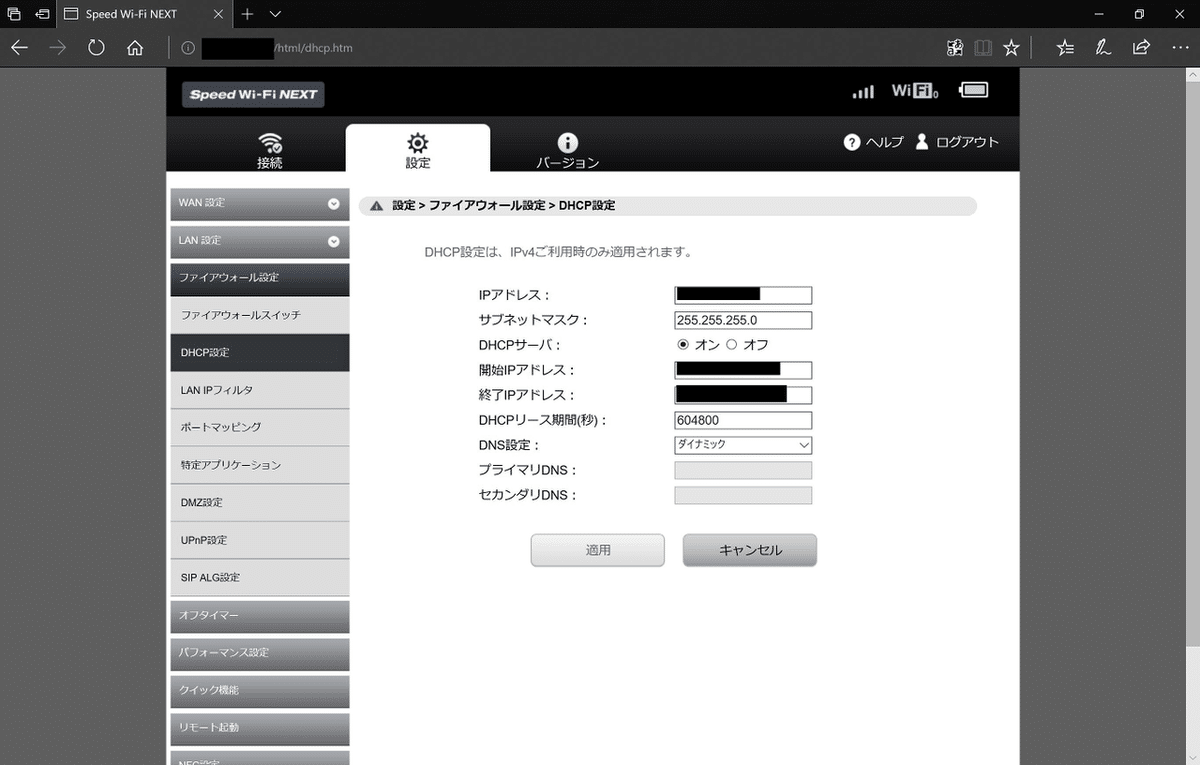This screenshot has height=765, width=1200.
Task: Open a new tab with plus icon
Action: (x=247, y=14)
